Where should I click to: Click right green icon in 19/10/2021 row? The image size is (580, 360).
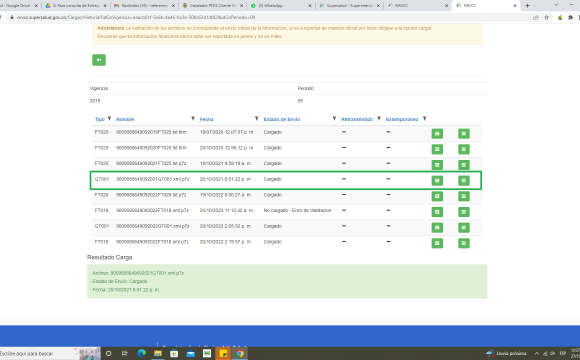coord(463,165)
